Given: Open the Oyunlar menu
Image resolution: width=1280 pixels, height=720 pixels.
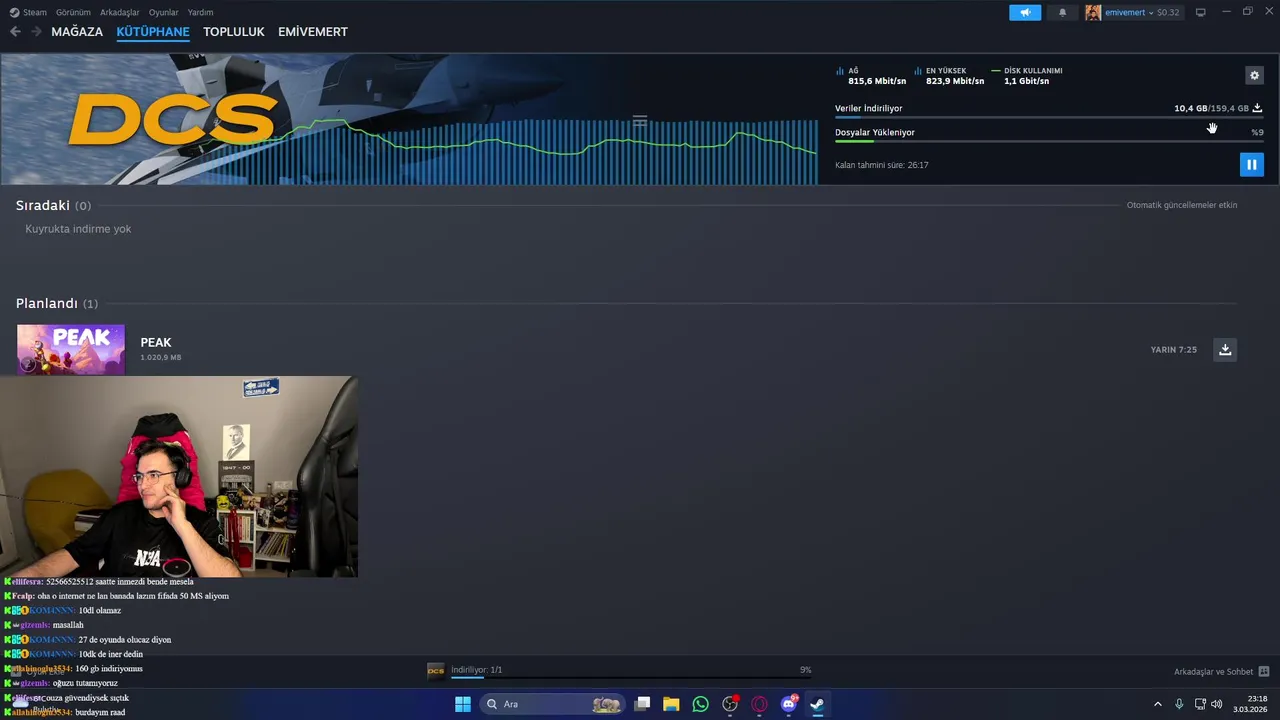Looking at the screenshot, I should (164, 12).
